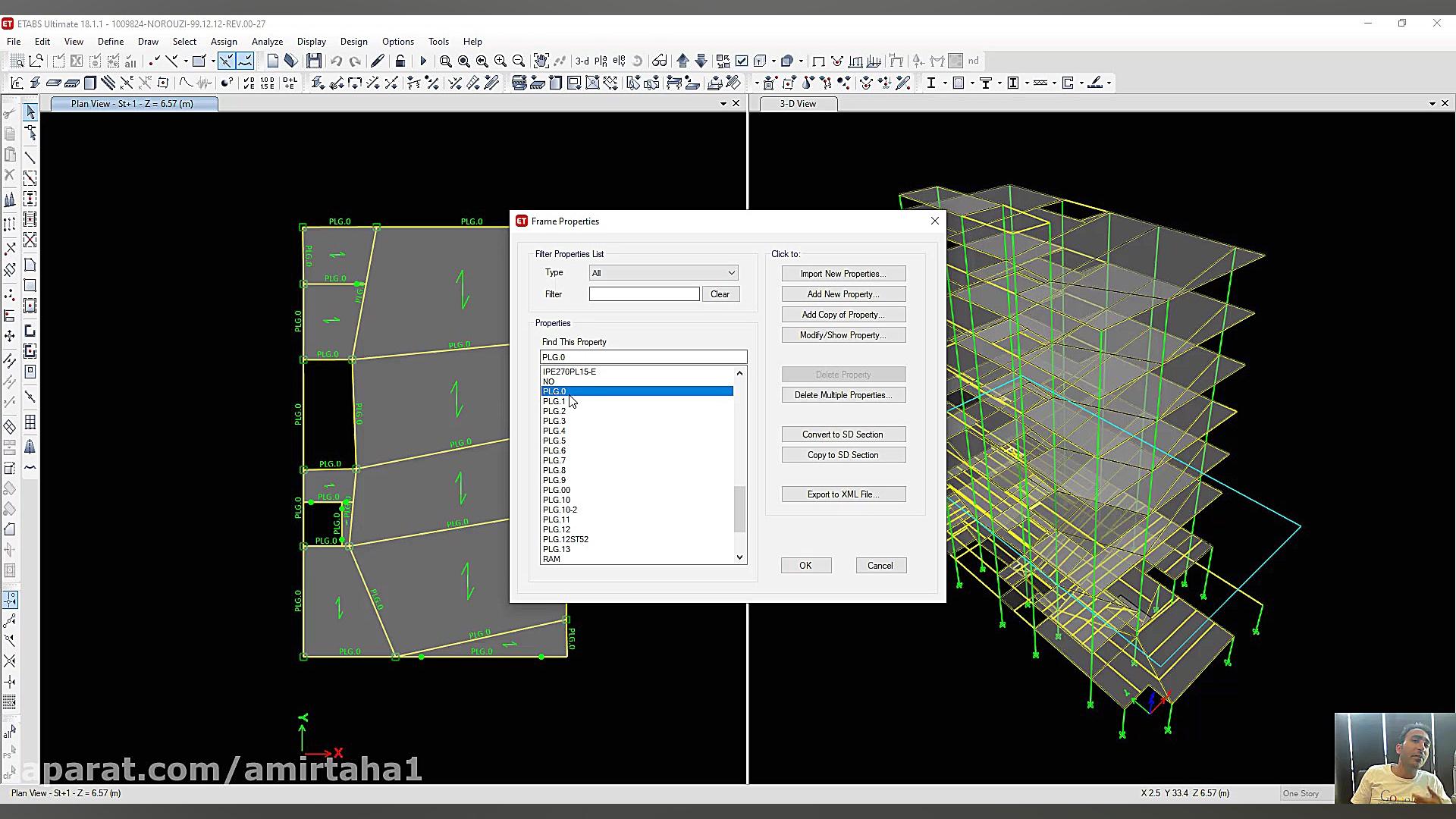This screenshot has width=1456, height=819.
Task: Click the Set Display Options checkmark icon
Action: (742, 61)
